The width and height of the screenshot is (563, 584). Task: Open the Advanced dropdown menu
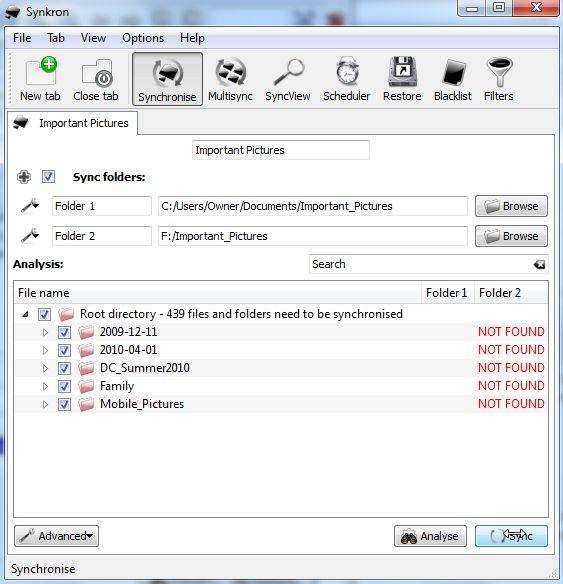(57, 536)
